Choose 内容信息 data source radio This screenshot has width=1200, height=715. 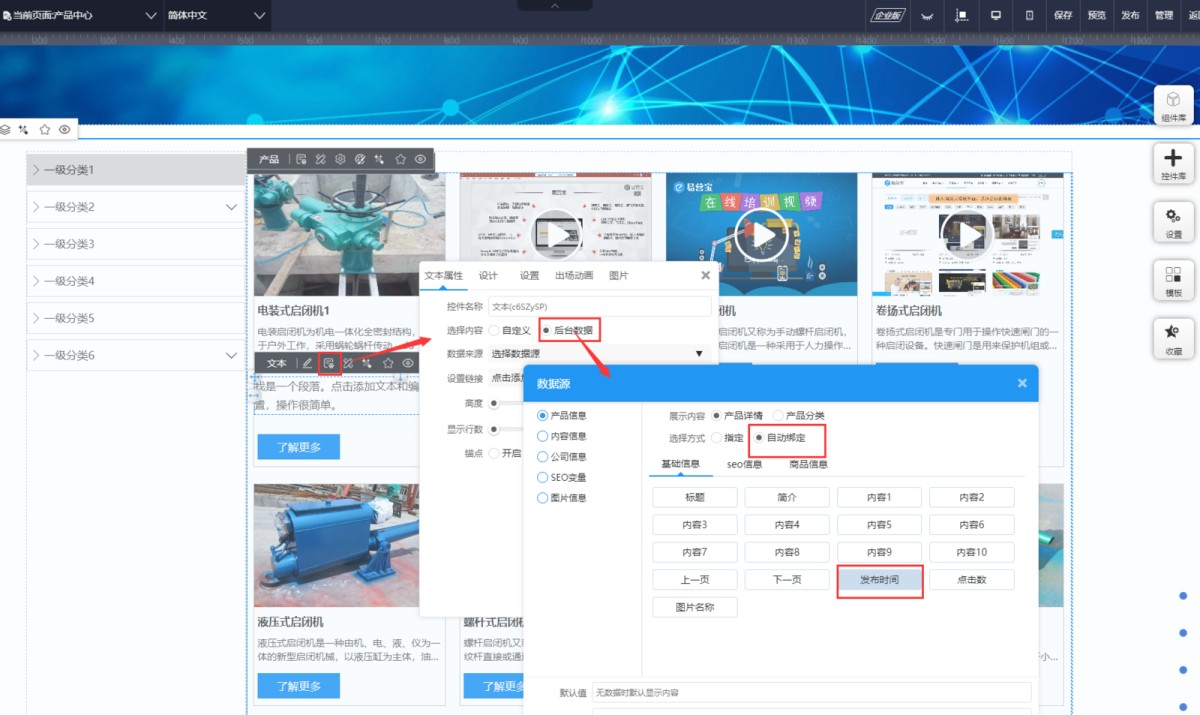(543, 436)
